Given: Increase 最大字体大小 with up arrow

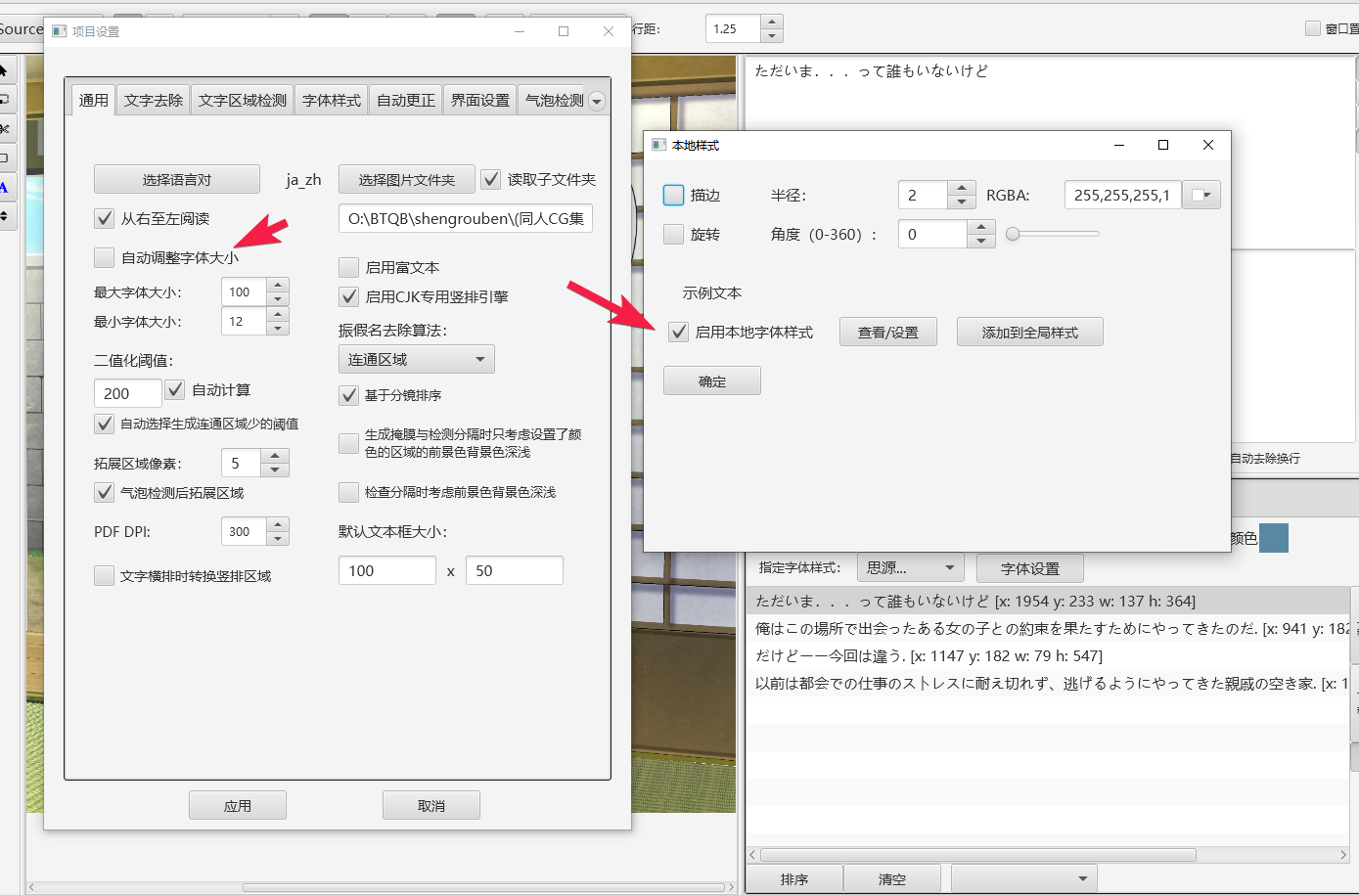Looking at the screenshot, I should 279,285.
